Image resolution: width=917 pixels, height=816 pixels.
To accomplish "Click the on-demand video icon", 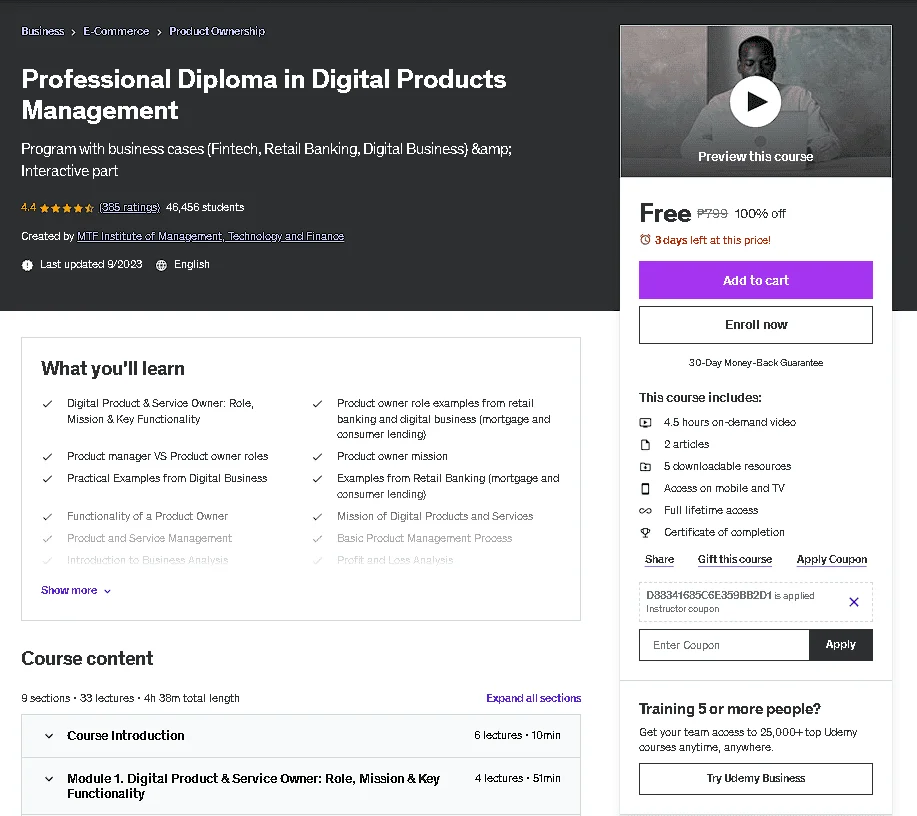I will pos(645,422).
